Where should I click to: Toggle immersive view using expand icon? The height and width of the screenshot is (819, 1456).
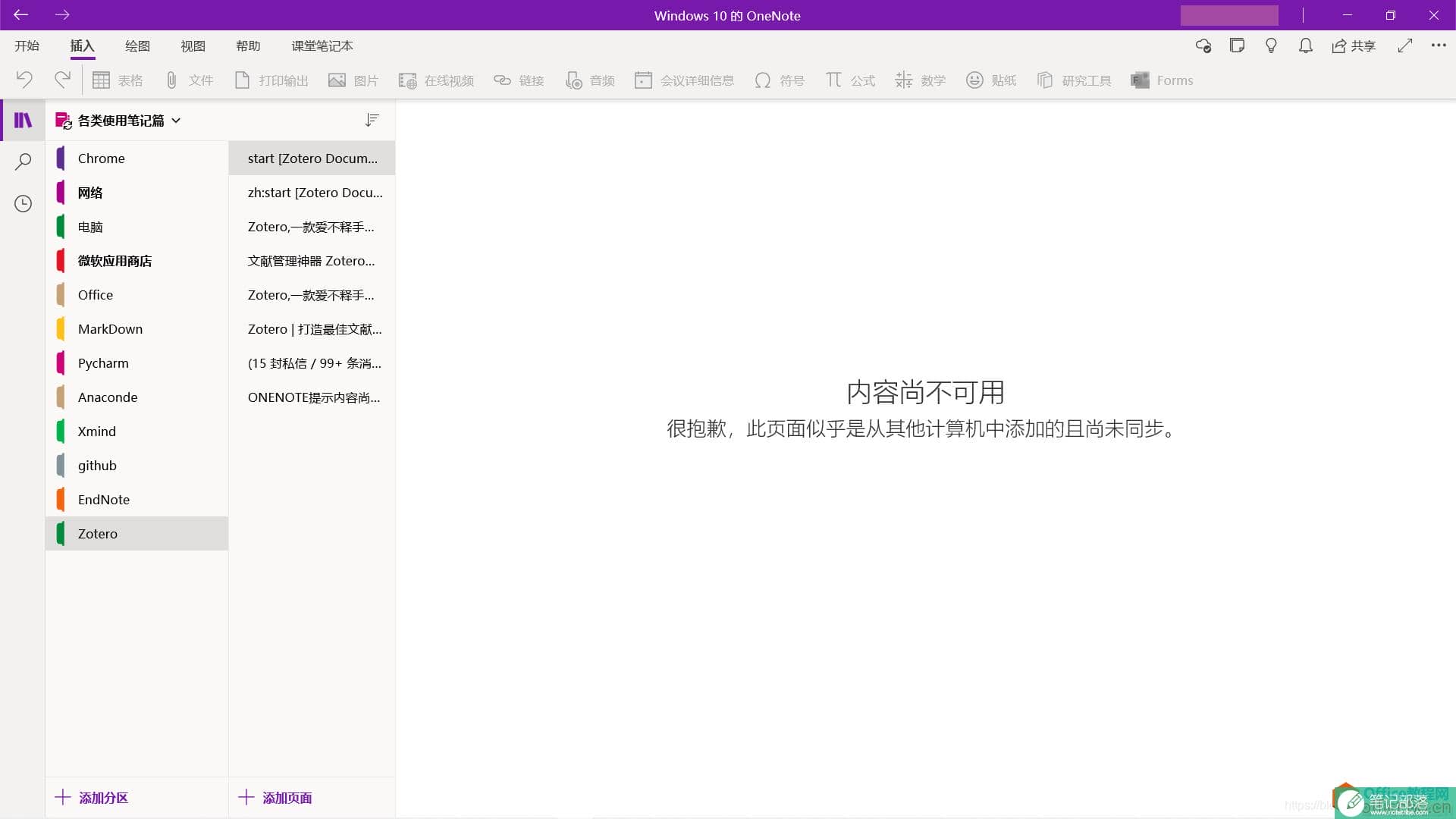coord(1405,46)
